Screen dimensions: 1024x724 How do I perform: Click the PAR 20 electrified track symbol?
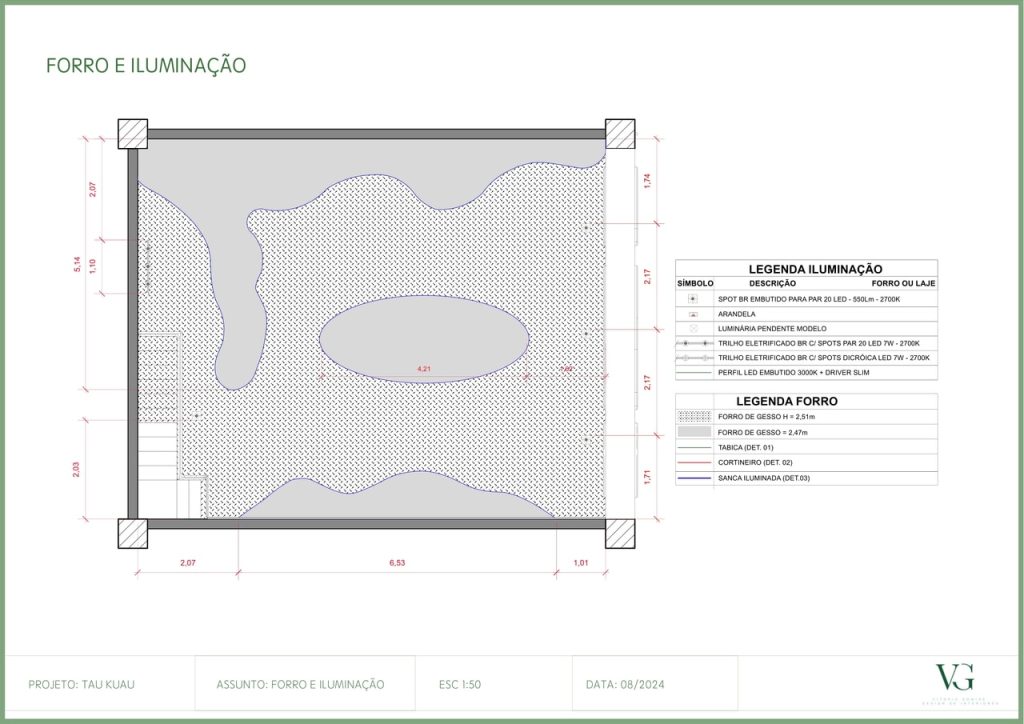pyautogui.click(x=693, y=343)
